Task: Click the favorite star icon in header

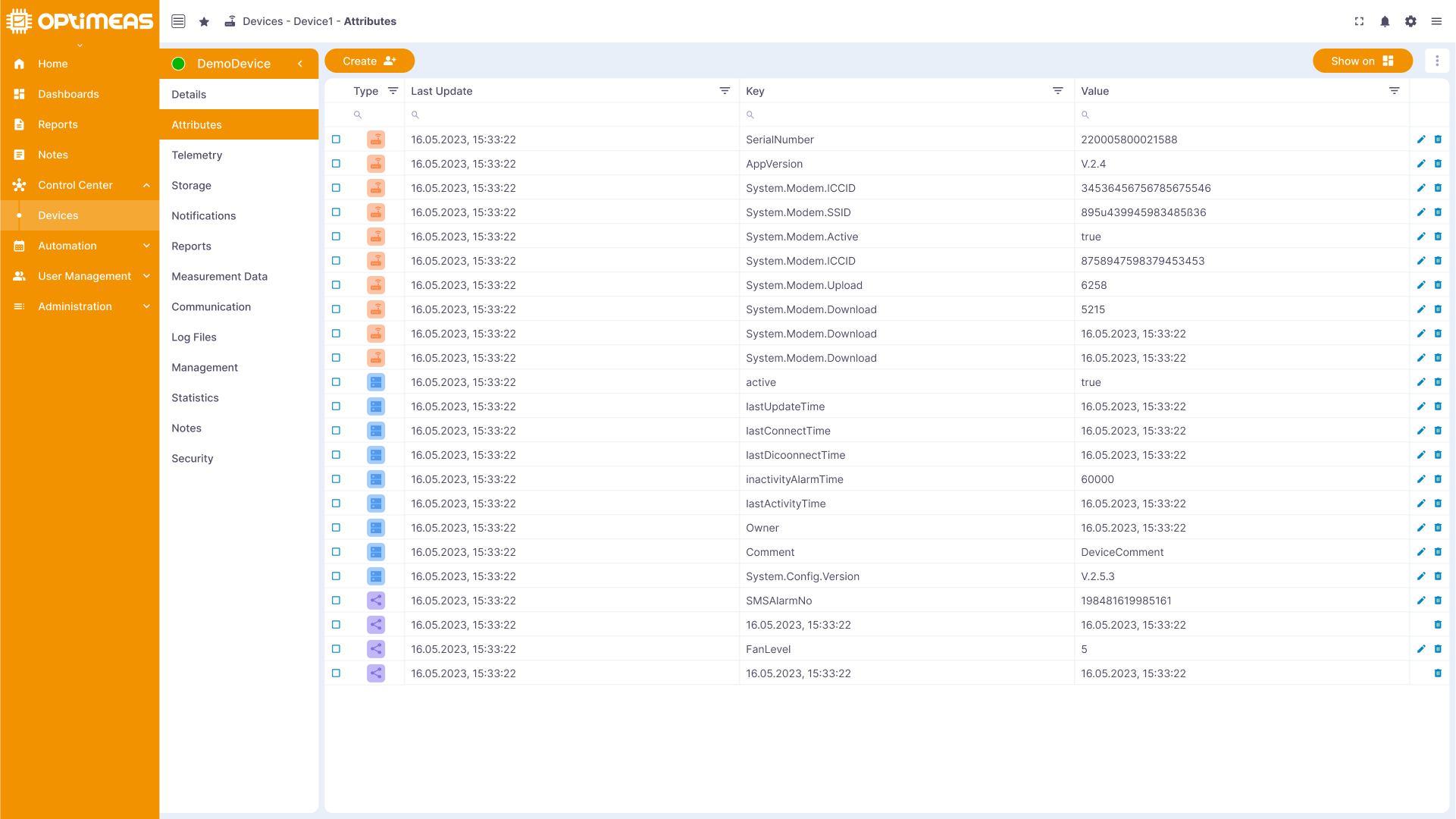Action: click(x=204, y=22)
